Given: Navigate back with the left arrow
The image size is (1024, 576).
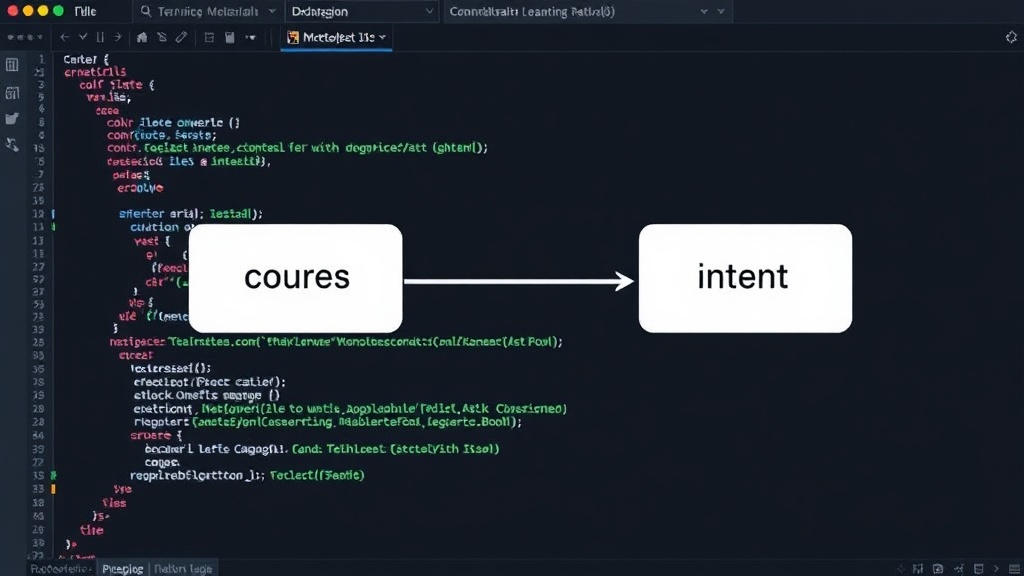Looking at the screenshot, I should pos(64,37).
